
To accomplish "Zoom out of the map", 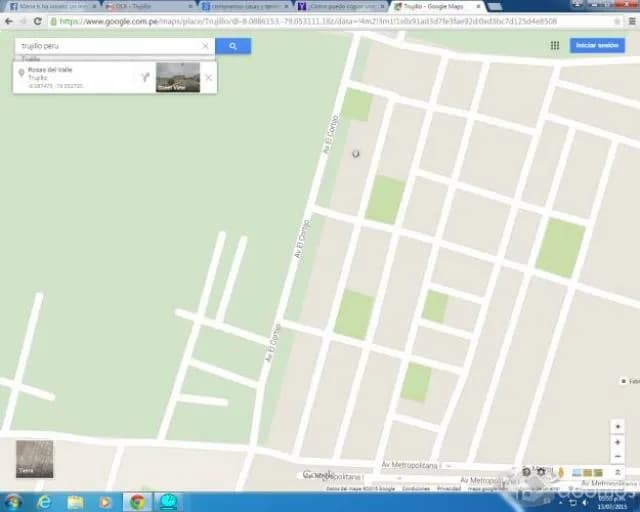I will [x=617, y=456].
